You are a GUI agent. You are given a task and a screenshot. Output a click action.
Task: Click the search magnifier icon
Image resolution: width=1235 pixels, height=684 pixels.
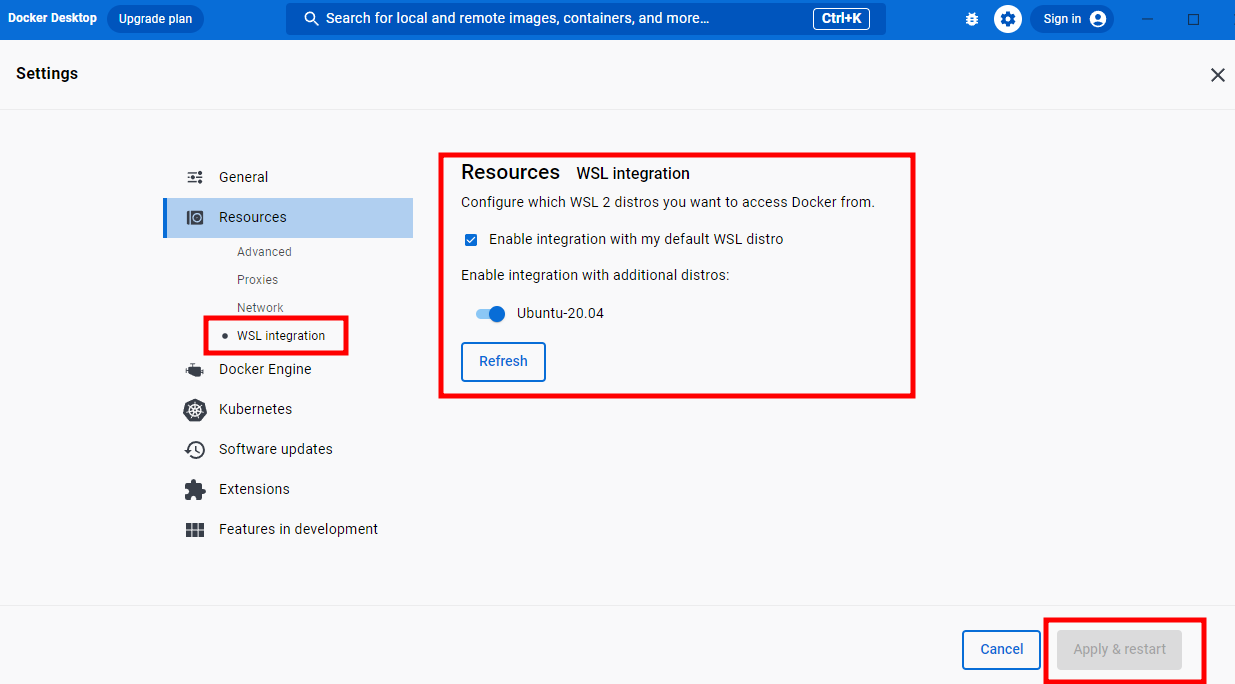312,19
